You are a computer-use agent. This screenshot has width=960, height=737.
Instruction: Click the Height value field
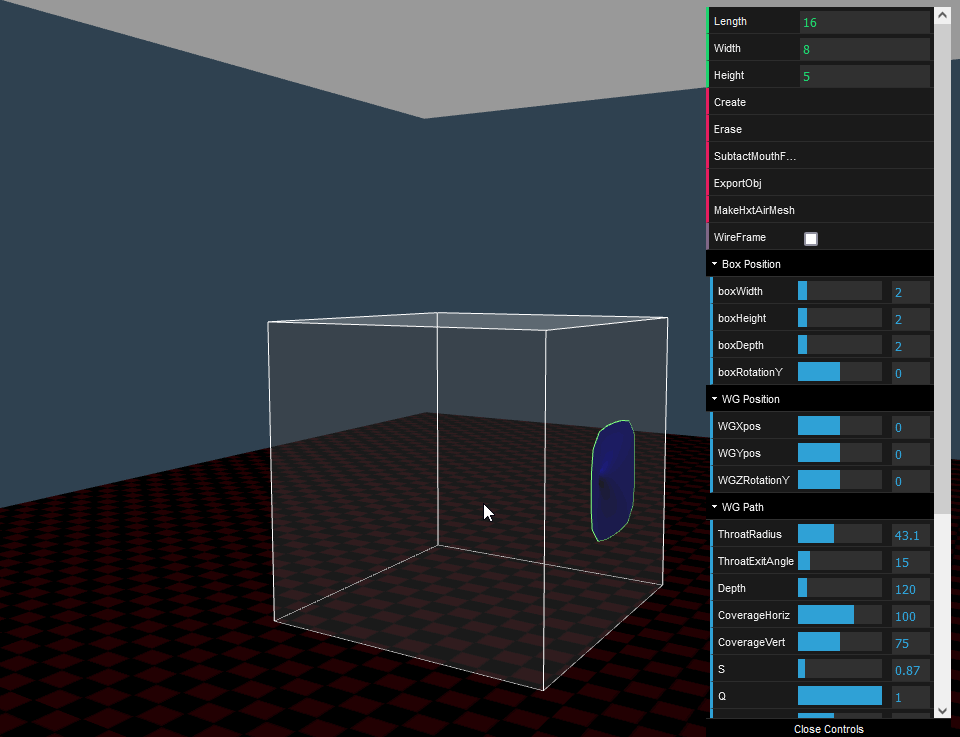click(x=864, y=76)
